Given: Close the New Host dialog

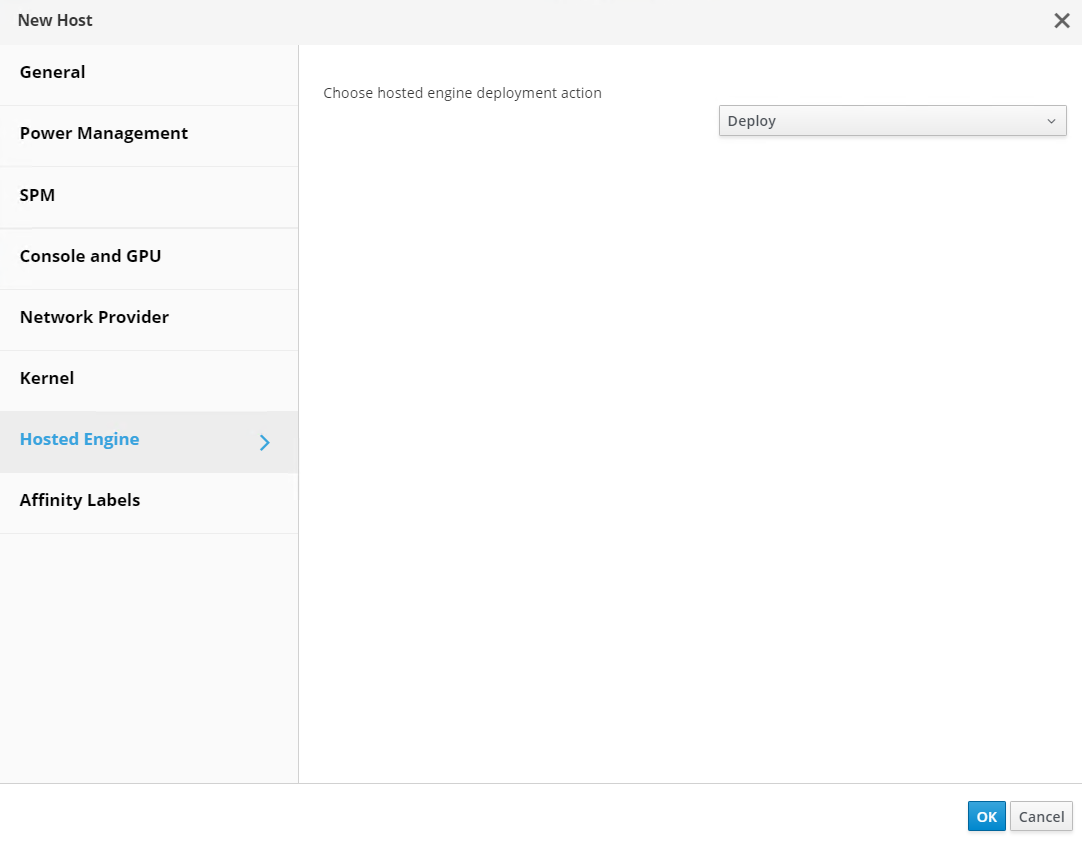Looking at the screenshot, I should (1061, 21).
